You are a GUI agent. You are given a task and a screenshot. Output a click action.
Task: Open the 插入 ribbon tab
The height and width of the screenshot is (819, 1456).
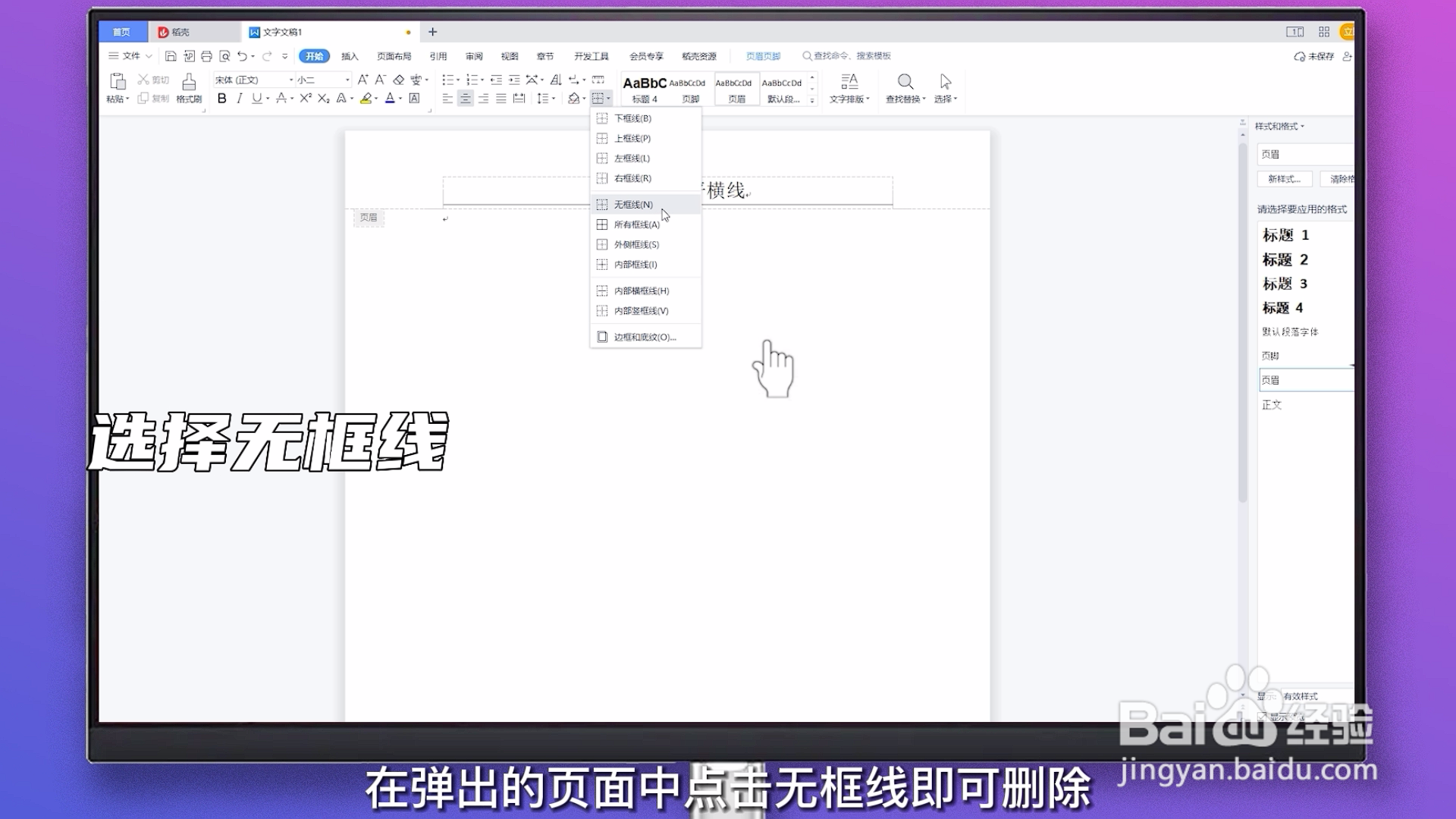350,56
